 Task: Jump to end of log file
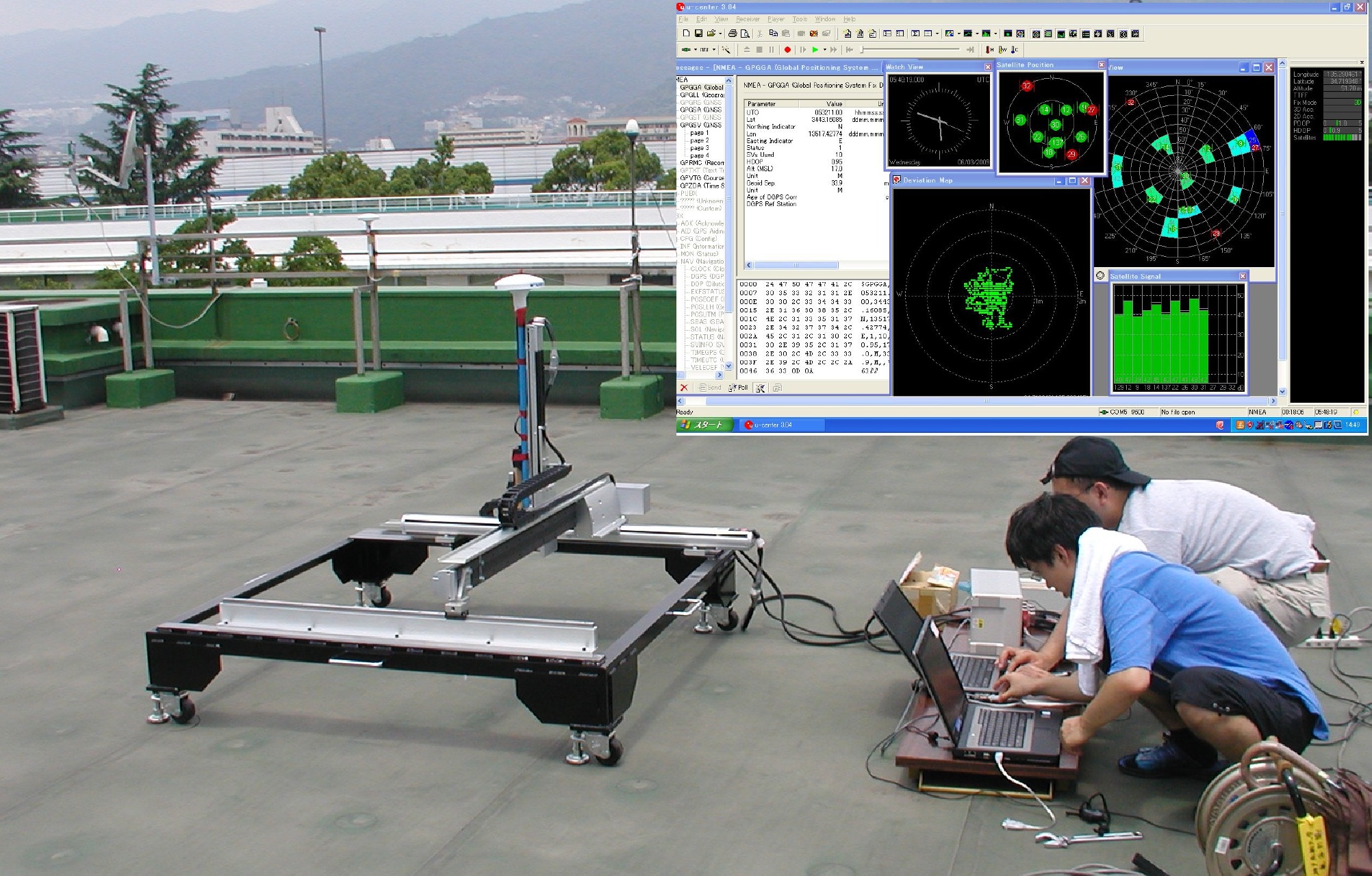tap(970, 49)
